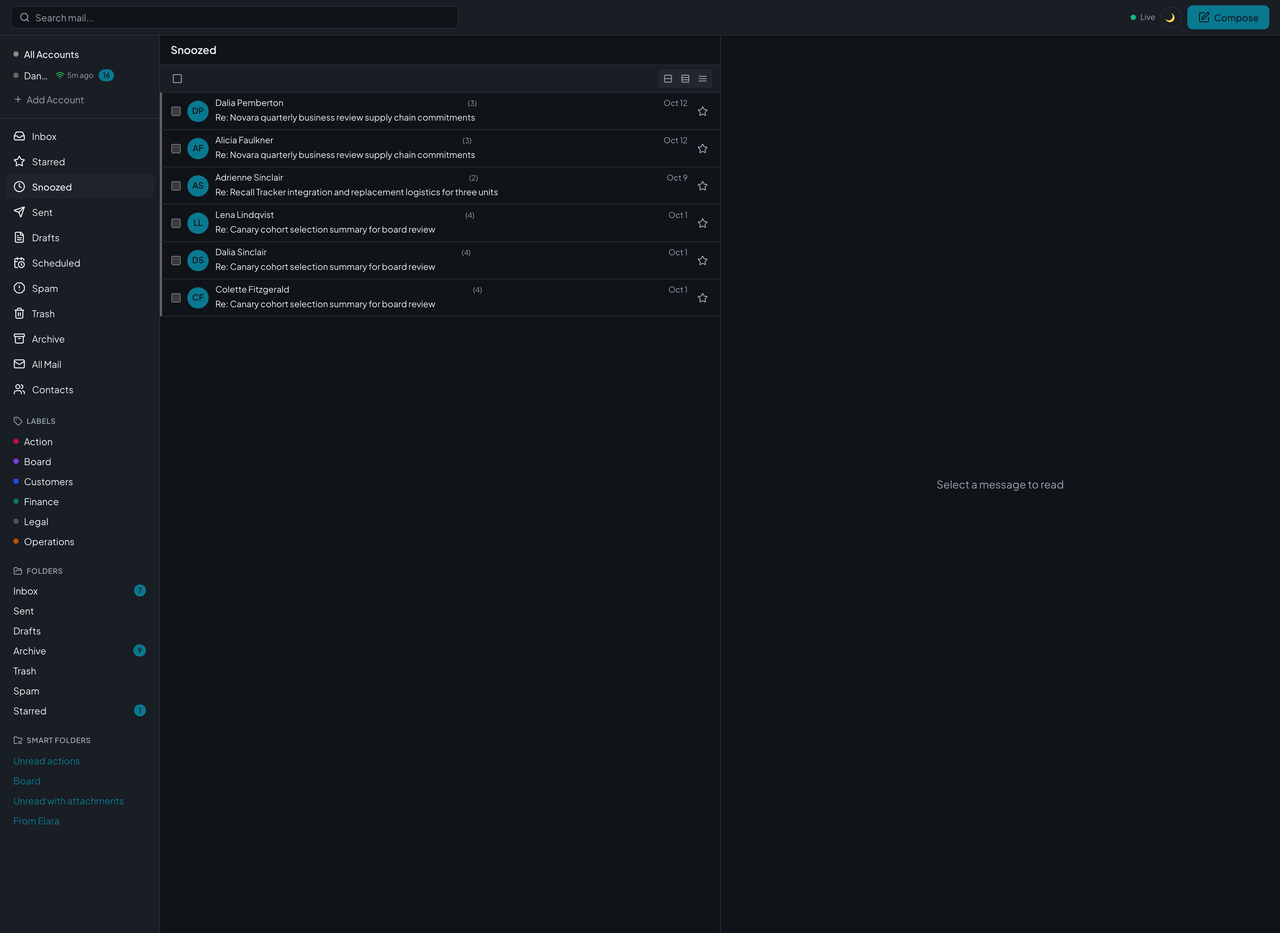Check the Dalia Pemberton message checkbox
Screen dimensions: 1280x933
coord(176,111)
